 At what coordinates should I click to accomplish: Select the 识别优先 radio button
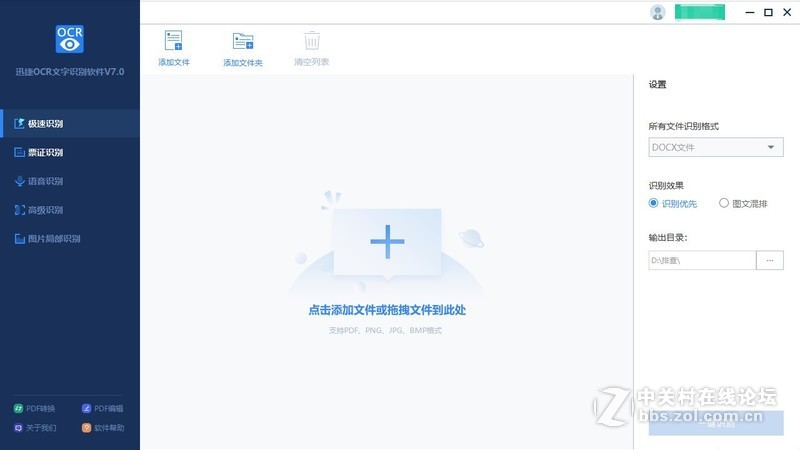[x=653, y=203]
